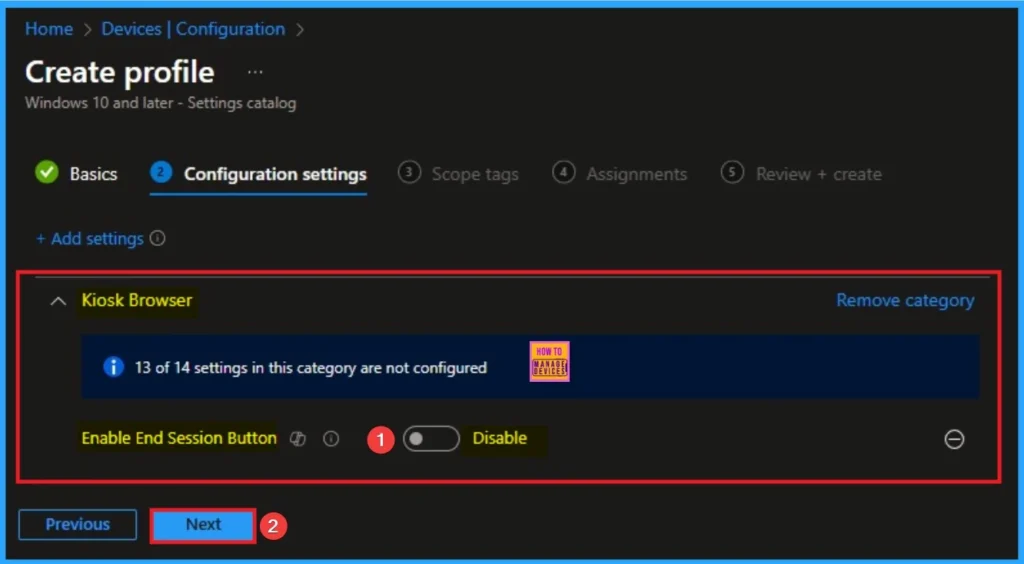Navigate to Home breadcrumb
The image size is (1024, 564).
coord(48,29)
